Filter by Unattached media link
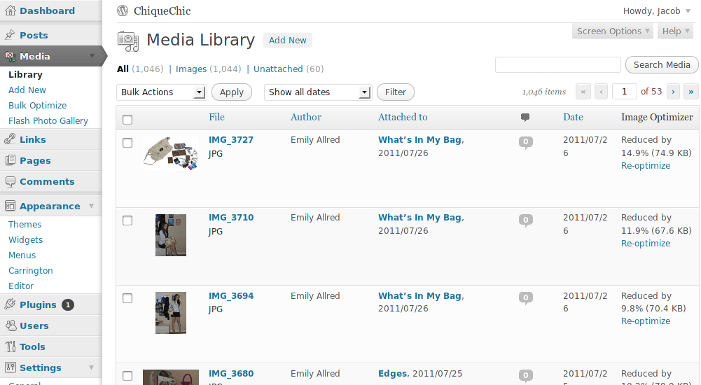The width and height of the screenshot is (701, 385). click(278, 69)
